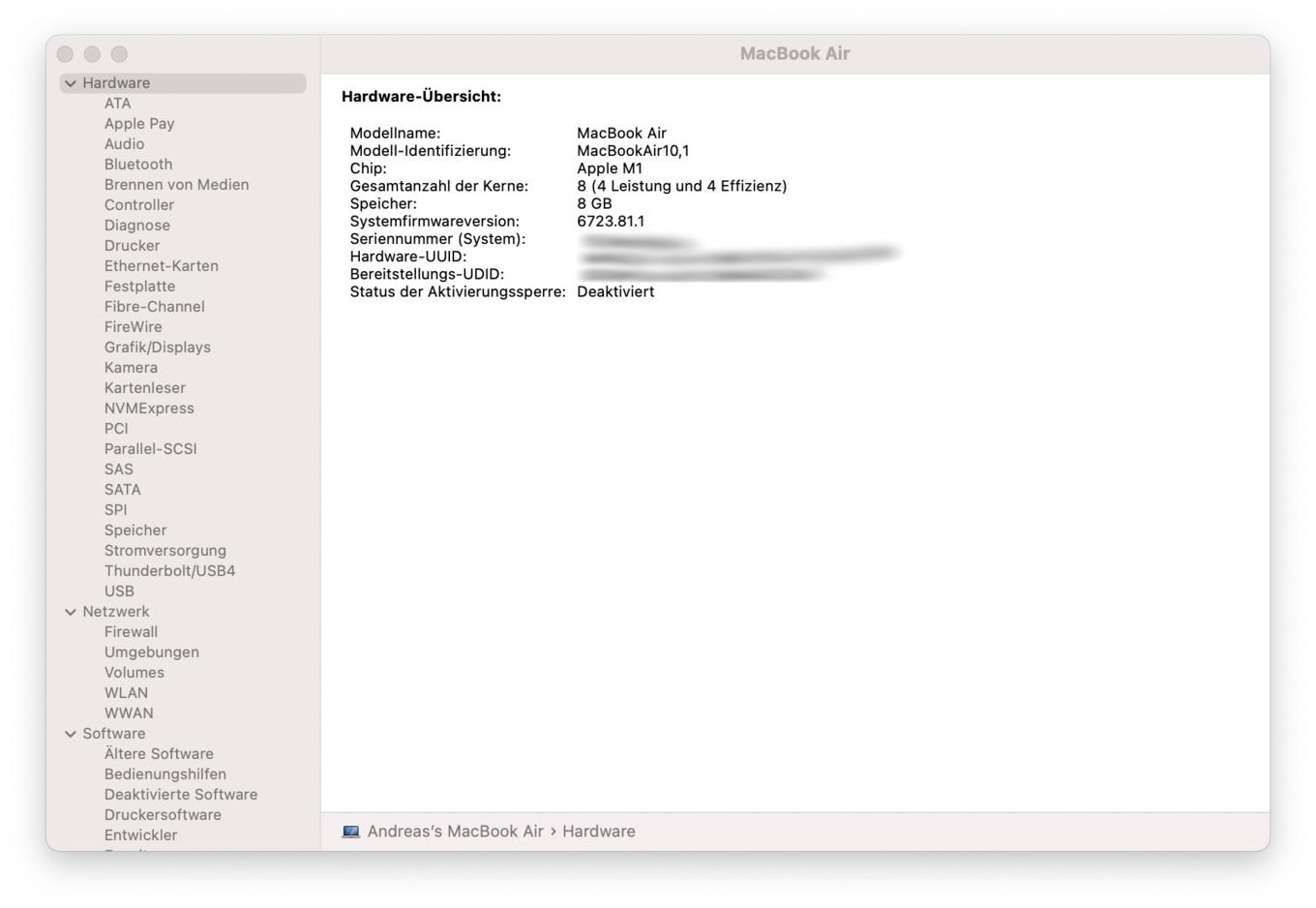Open the USB sidebar entry
Viewport: 1316px width, 908px height.
tap(119, 591)
